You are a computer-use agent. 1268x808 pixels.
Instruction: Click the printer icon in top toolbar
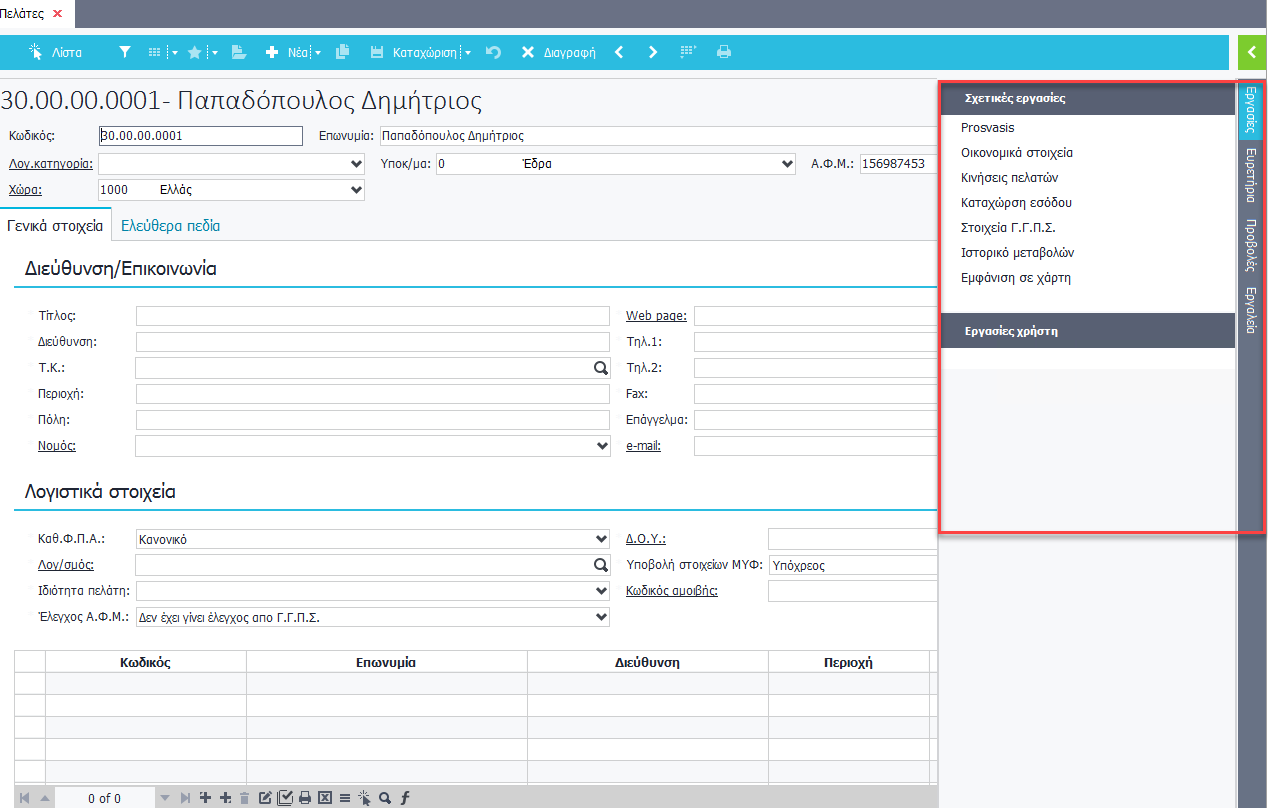pos(724,52)
